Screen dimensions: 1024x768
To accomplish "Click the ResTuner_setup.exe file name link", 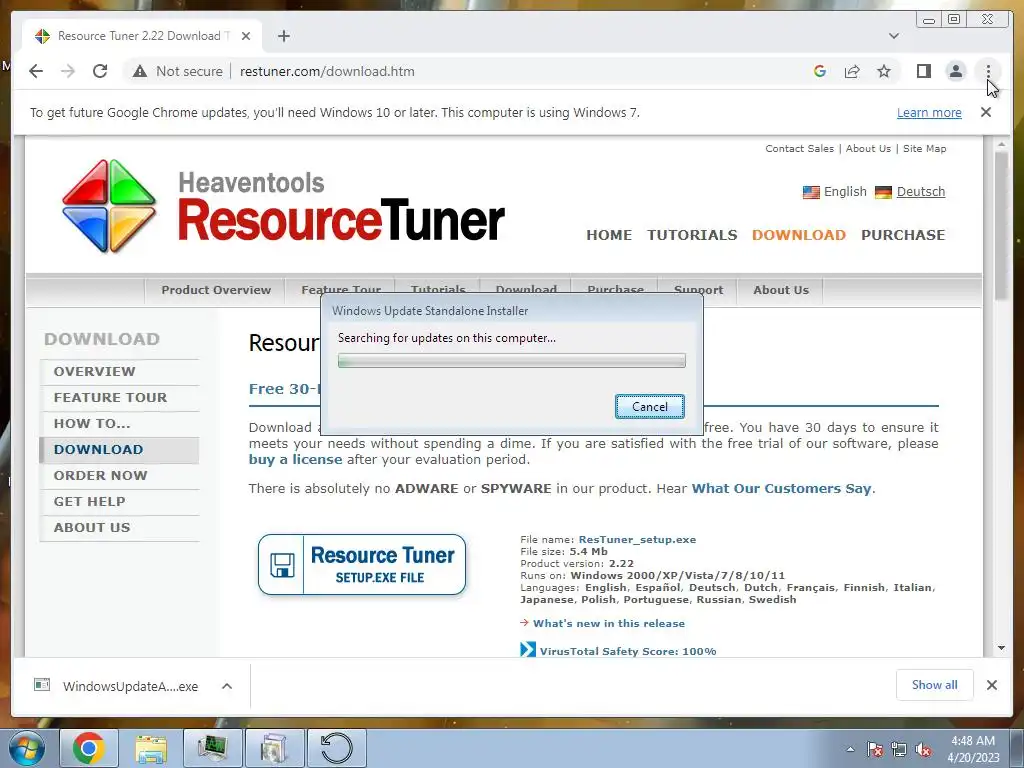I will [637, 539].
